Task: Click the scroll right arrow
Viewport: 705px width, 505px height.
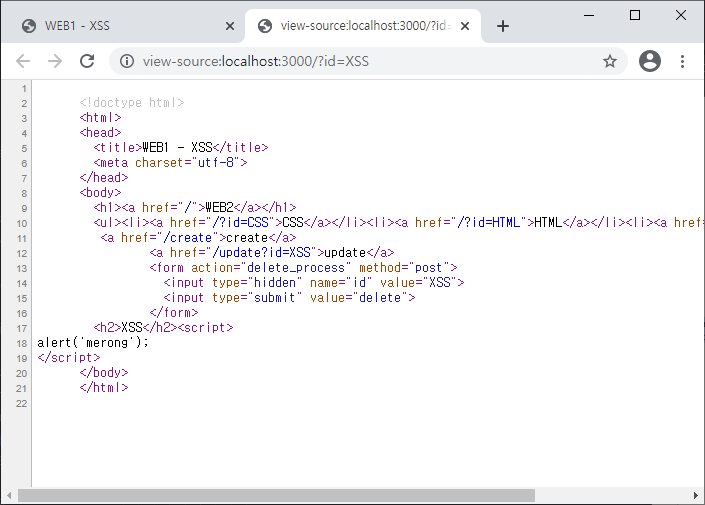Action: coord(696,496)
